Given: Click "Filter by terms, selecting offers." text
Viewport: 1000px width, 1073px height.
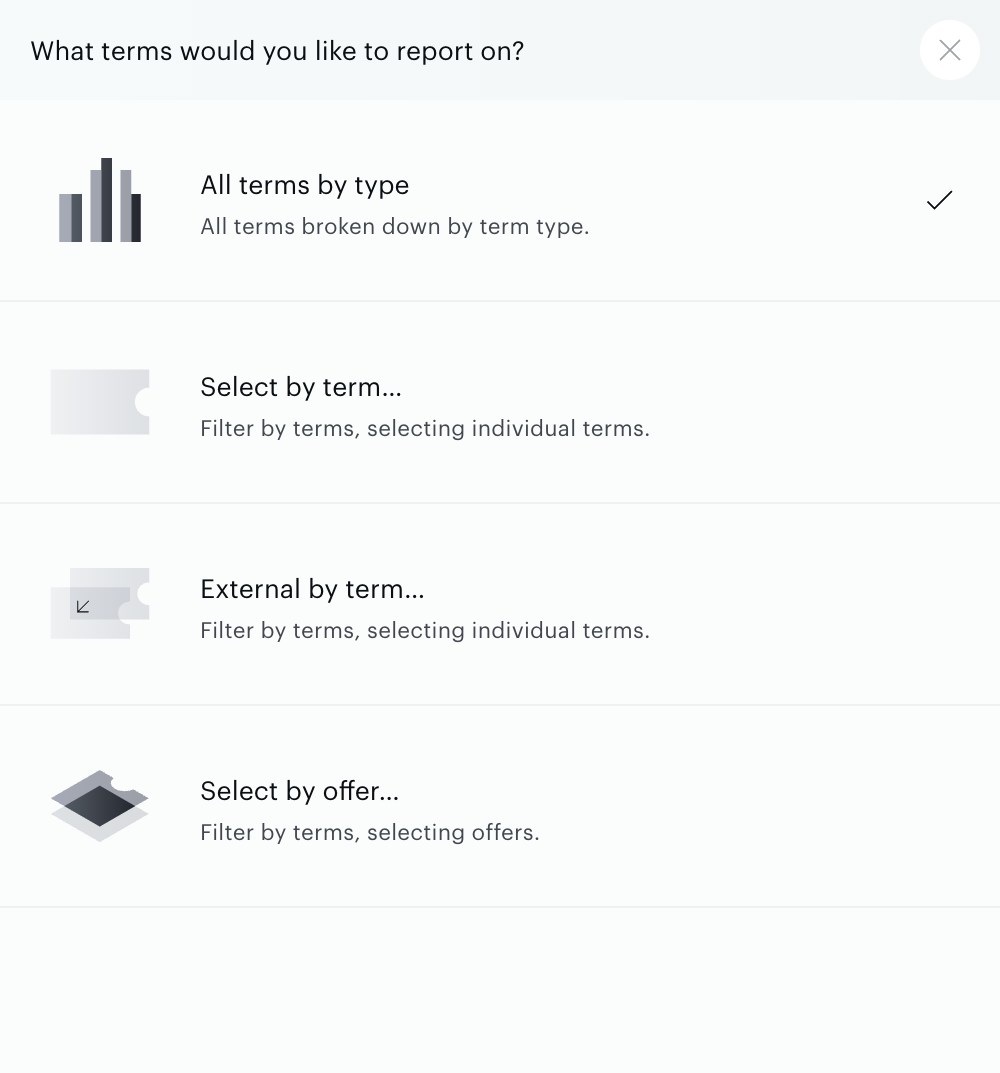Looking at the screenshot, I should (370, 832).
